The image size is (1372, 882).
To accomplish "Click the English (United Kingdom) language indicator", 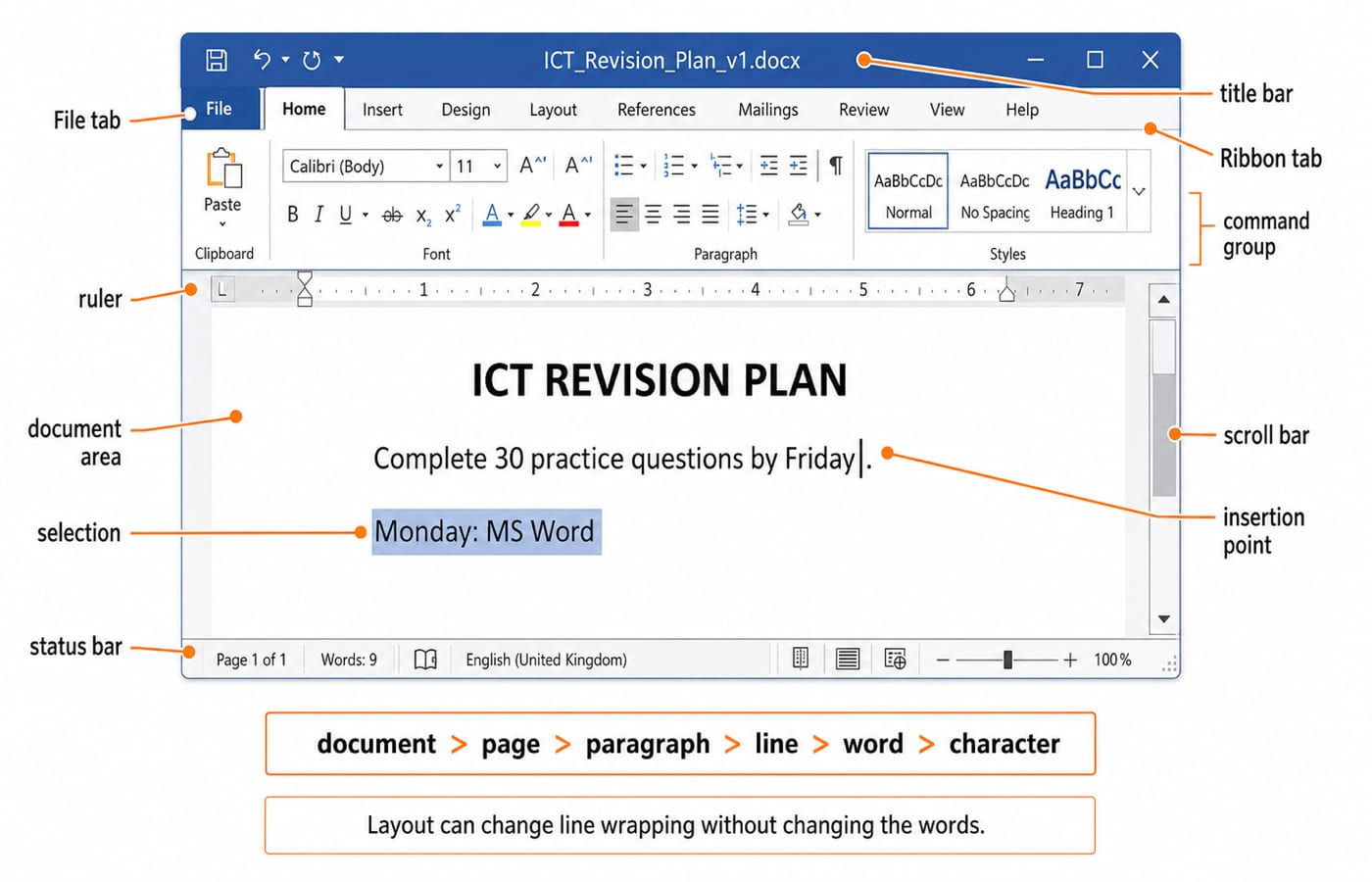I will pos(546,660).
